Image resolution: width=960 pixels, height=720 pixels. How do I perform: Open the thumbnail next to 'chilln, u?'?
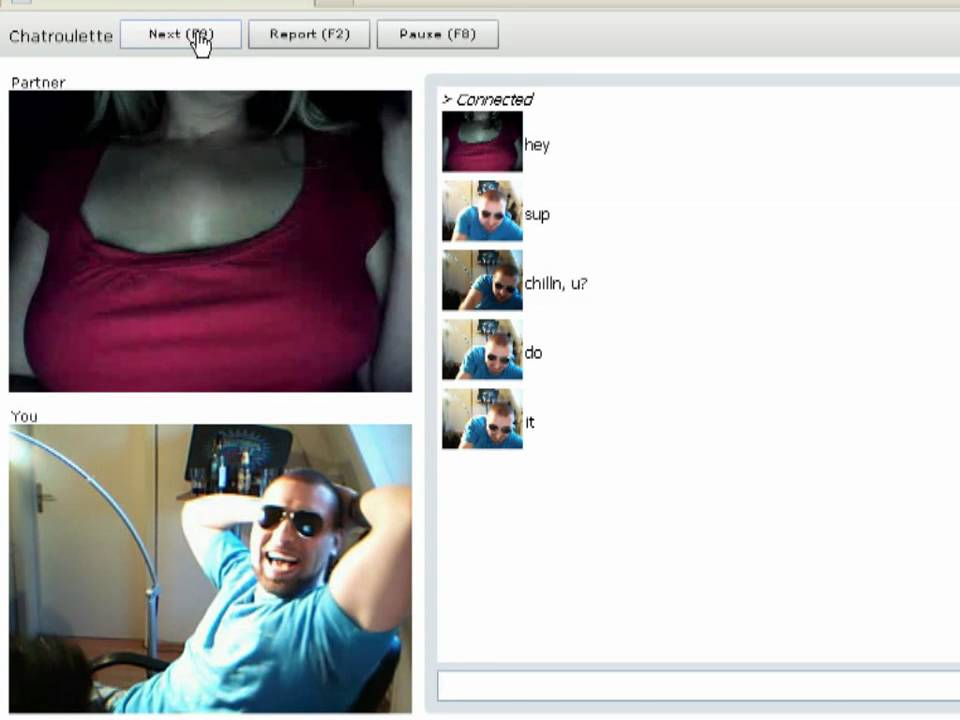482,280
